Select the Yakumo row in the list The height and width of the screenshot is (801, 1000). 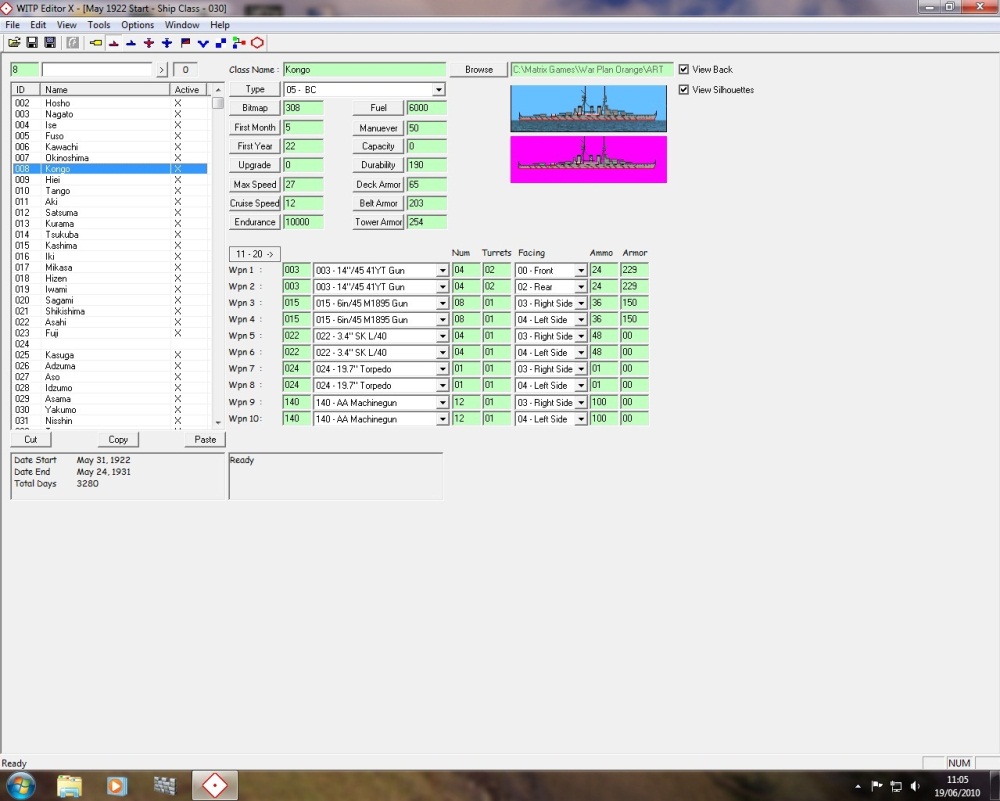(110, 409)
